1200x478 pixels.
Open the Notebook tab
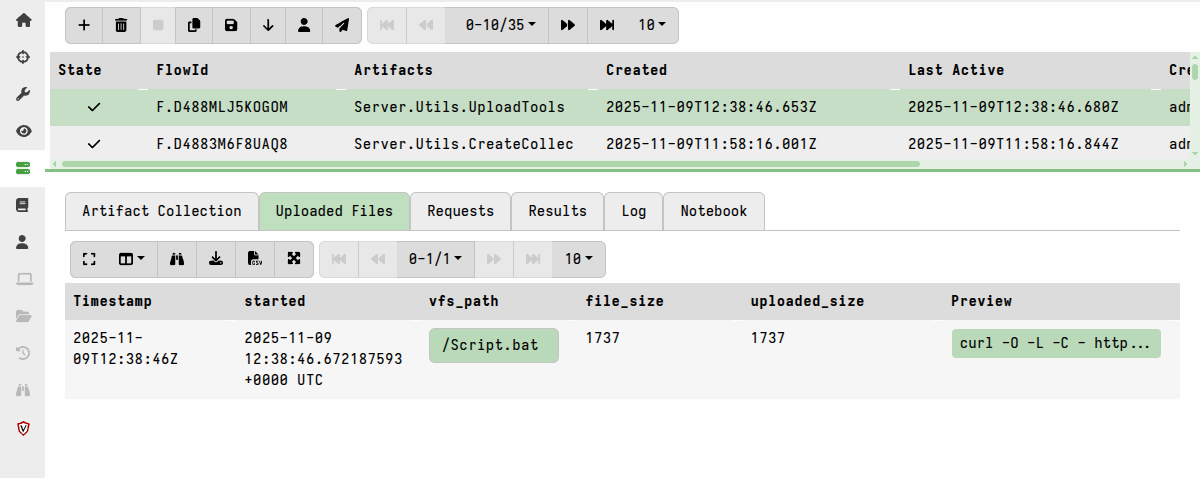(x=713, y=211)
